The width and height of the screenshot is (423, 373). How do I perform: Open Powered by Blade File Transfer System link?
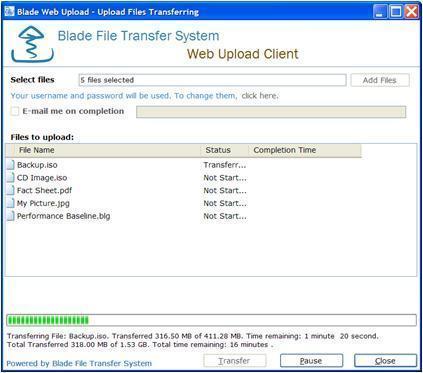pyautogui.click(x=79, y=363)
